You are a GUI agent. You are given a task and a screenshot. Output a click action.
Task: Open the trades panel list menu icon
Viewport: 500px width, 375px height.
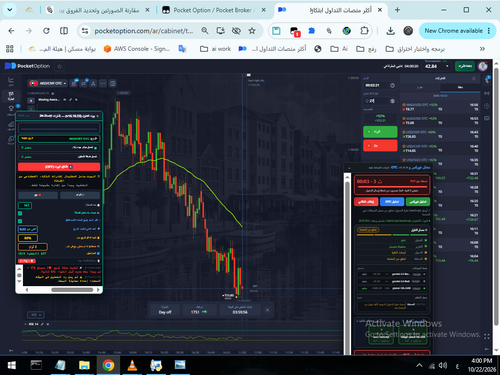473,78
